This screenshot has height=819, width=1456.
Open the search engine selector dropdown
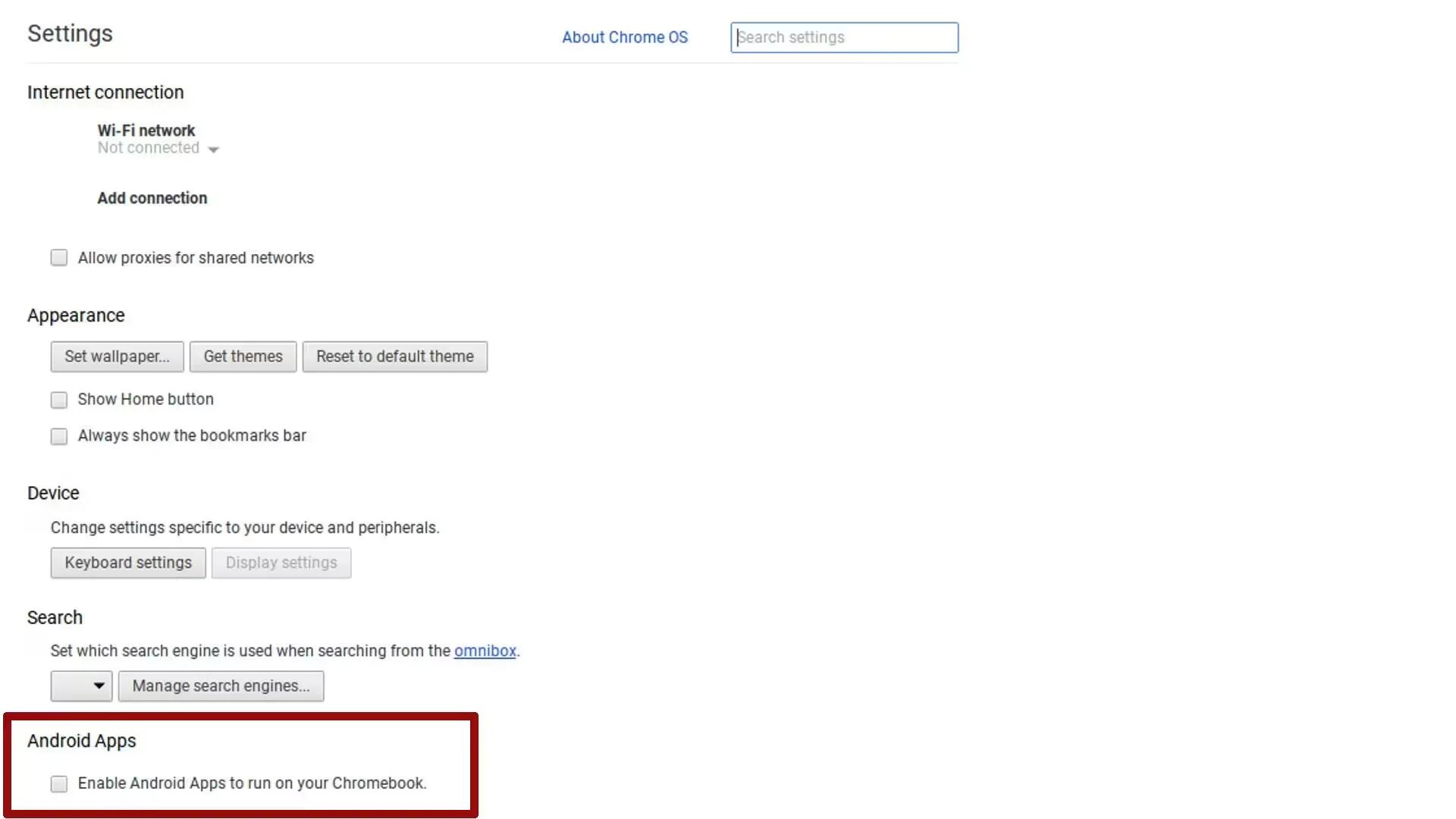81,686
